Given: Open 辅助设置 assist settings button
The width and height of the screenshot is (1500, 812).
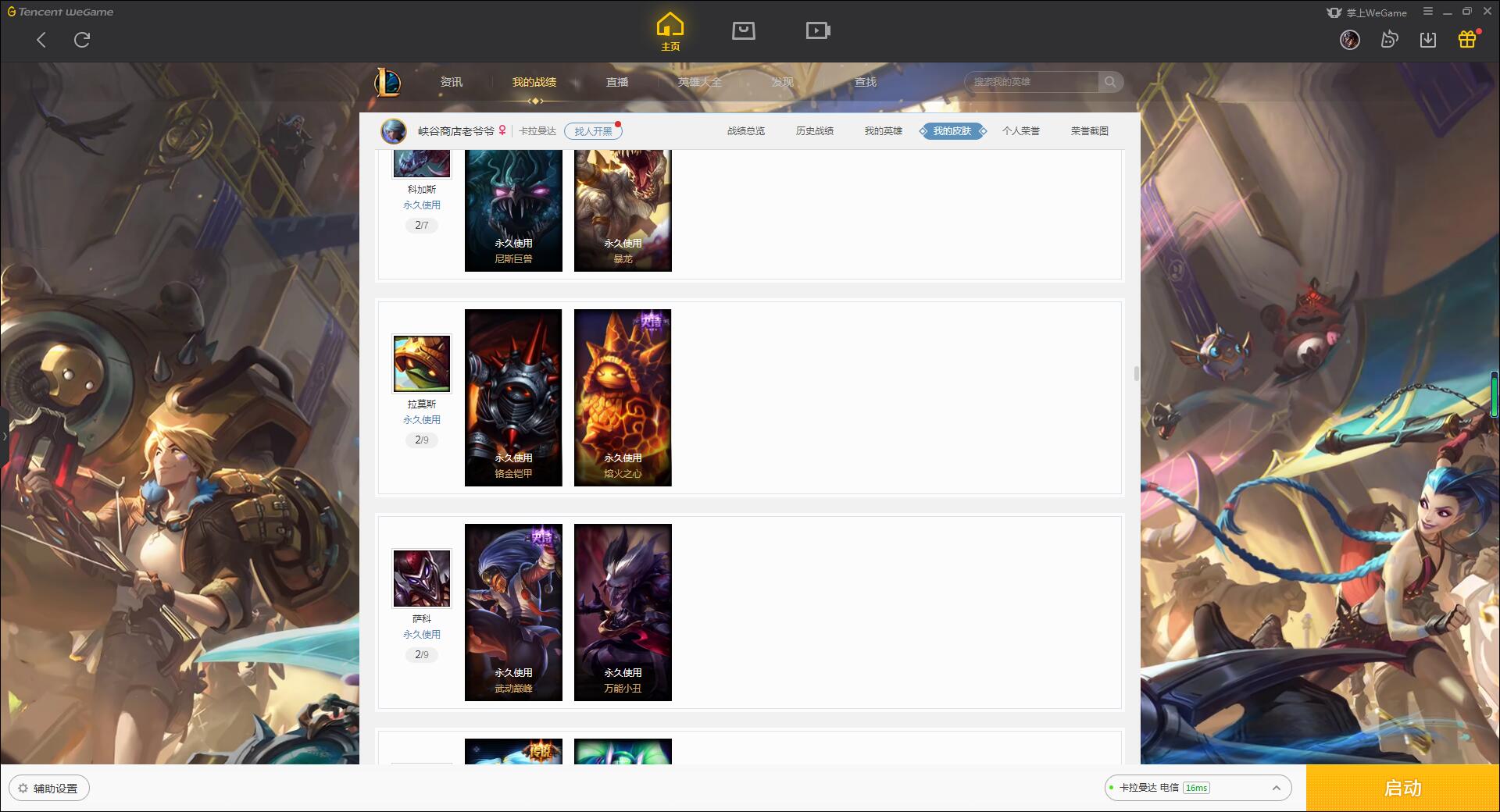Looking at the screenshot, I should 48,788.
